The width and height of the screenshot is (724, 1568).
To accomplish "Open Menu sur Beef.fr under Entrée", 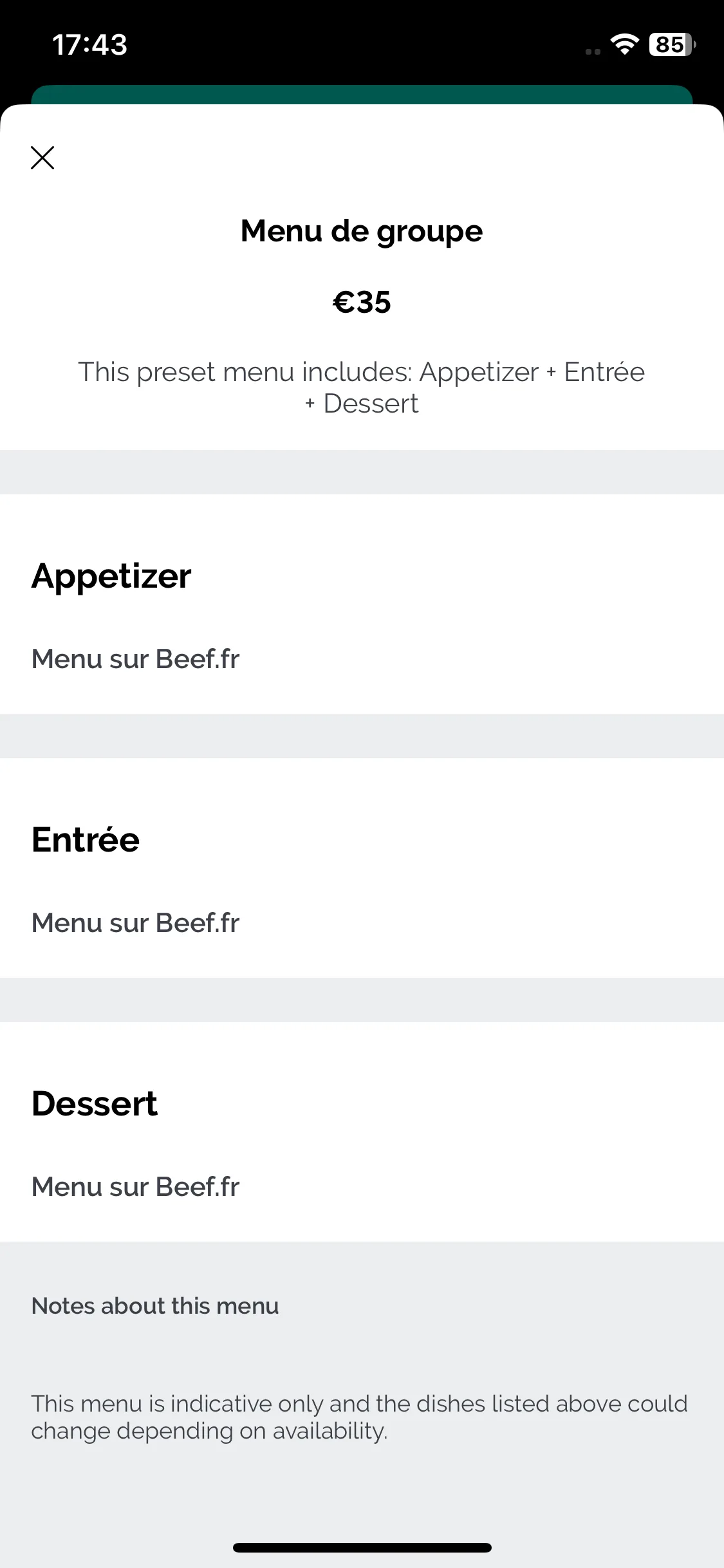I will click(136, 923).
